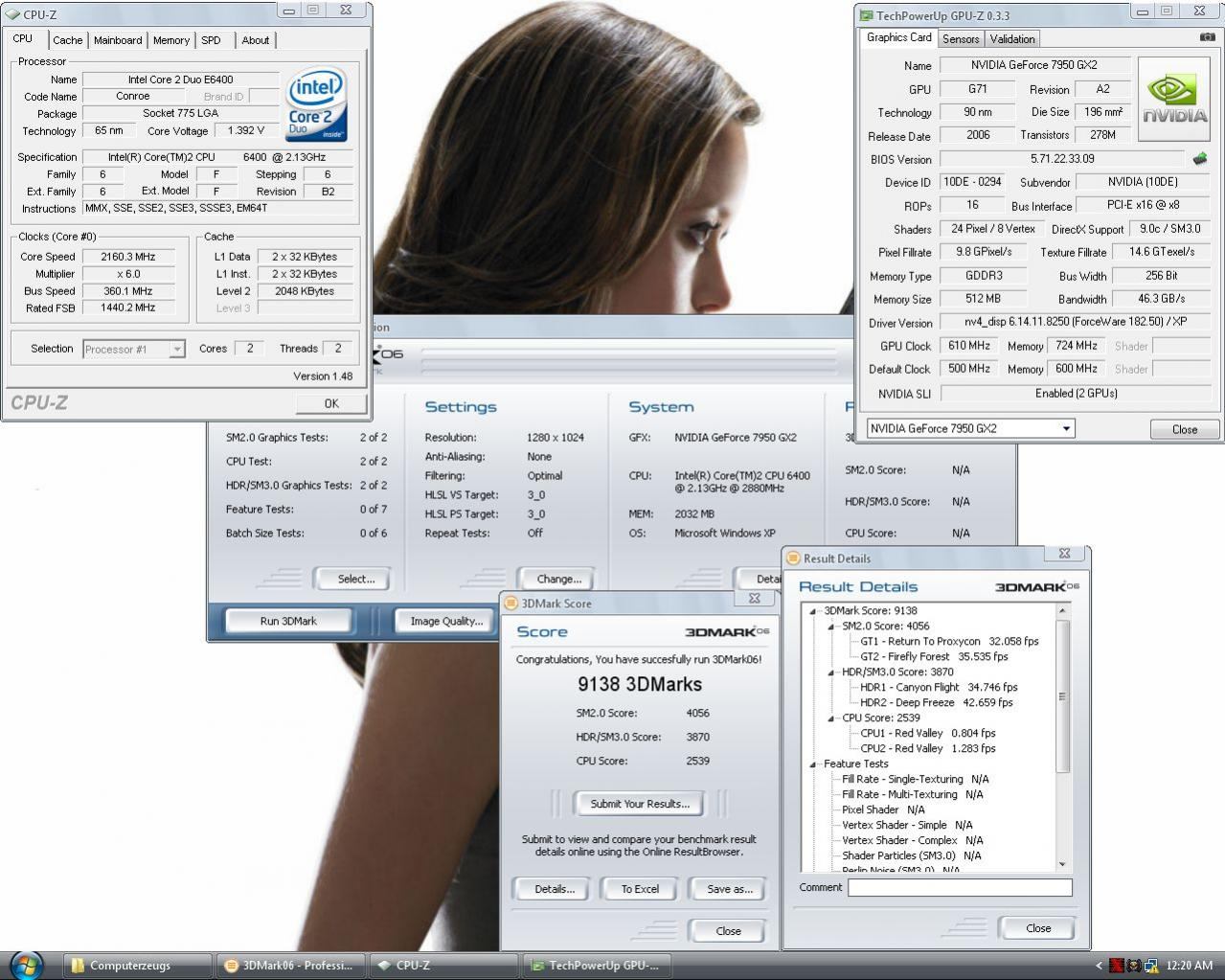The height and width of the screenshot is (980, 1225).
Task: Click the taskbar clock showing 12:20 AM
Action: click(1190, 966)
